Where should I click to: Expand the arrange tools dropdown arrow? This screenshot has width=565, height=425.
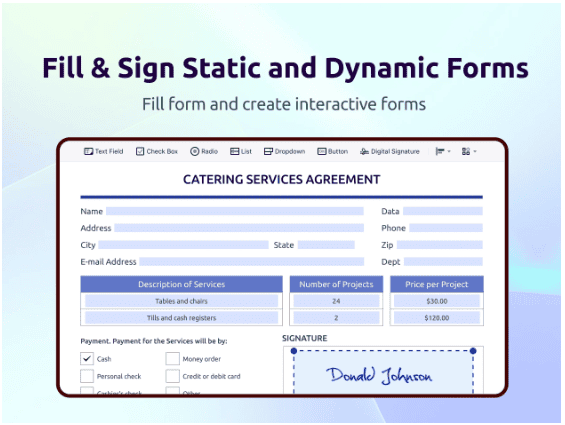[475, 151]
